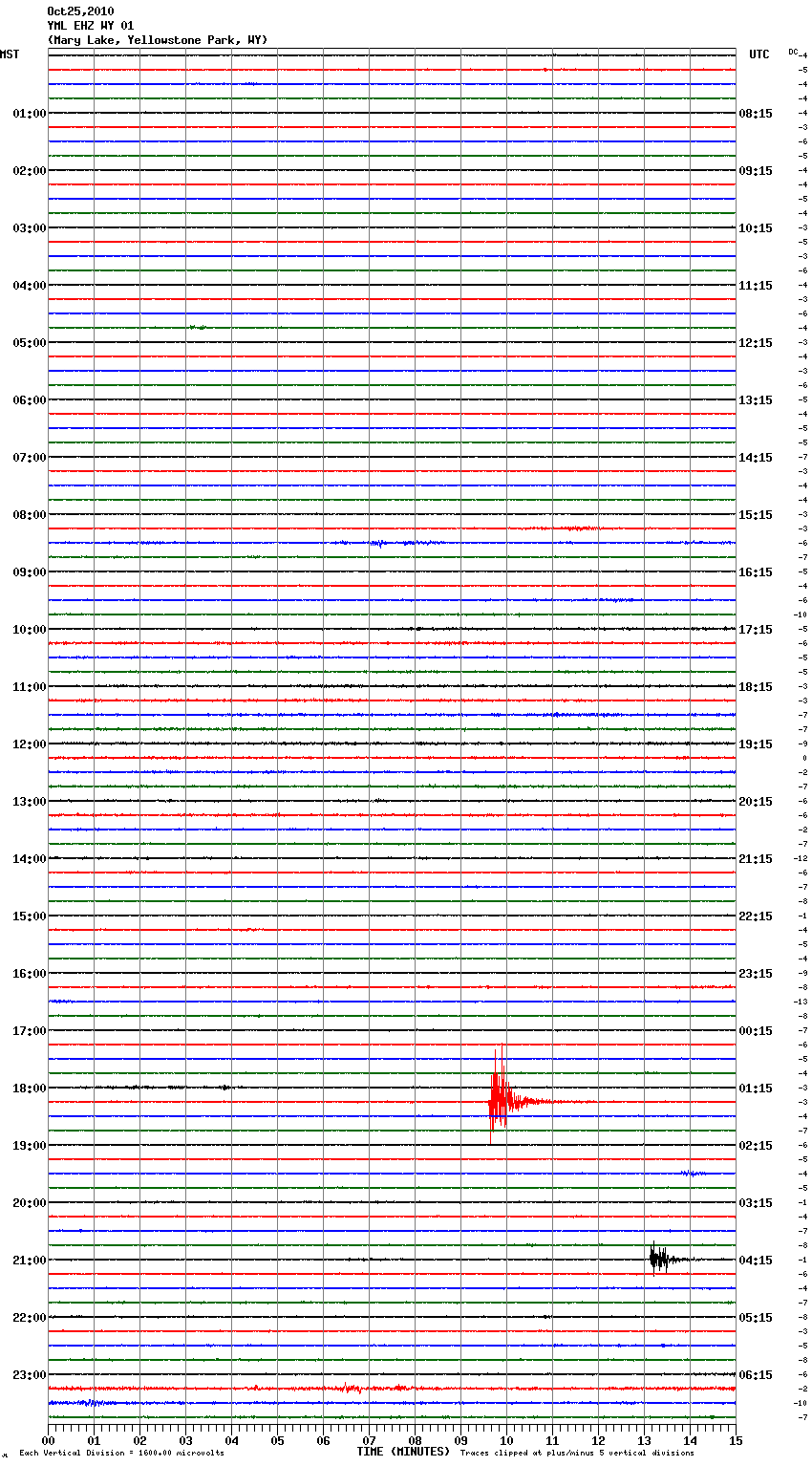Select the 17:00 MST time label
The image size is (812, 1466).
coord(29,1031)
